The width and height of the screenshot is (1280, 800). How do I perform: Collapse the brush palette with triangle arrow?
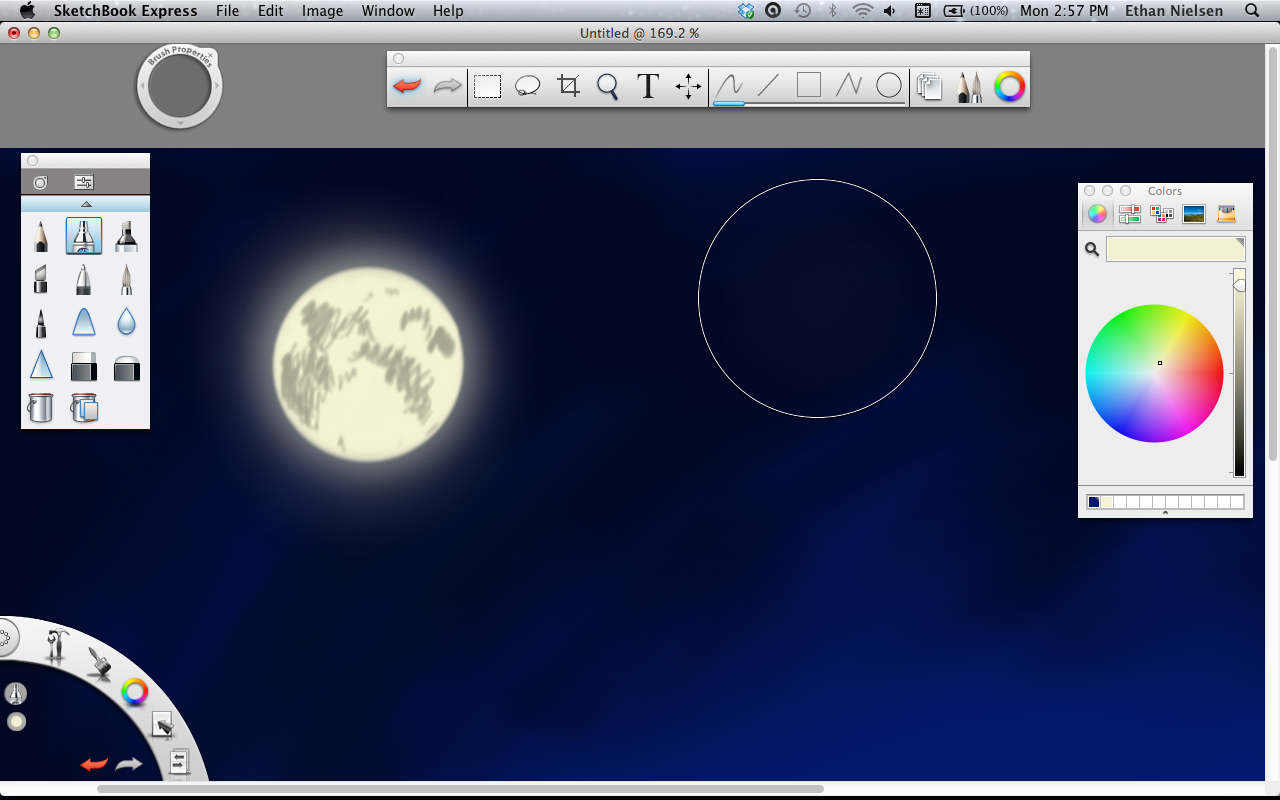click(x=85, y=204)
